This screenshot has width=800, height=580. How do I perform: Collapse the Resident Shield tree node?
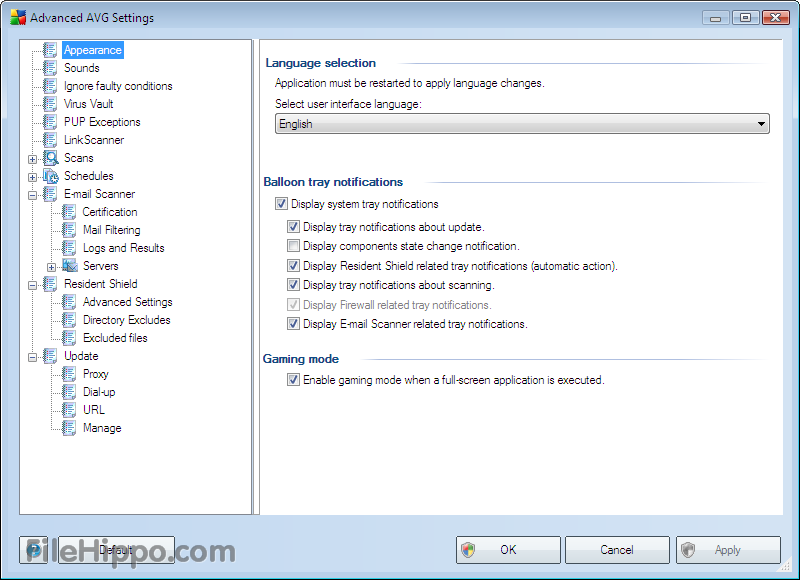[x=33, y=285]
